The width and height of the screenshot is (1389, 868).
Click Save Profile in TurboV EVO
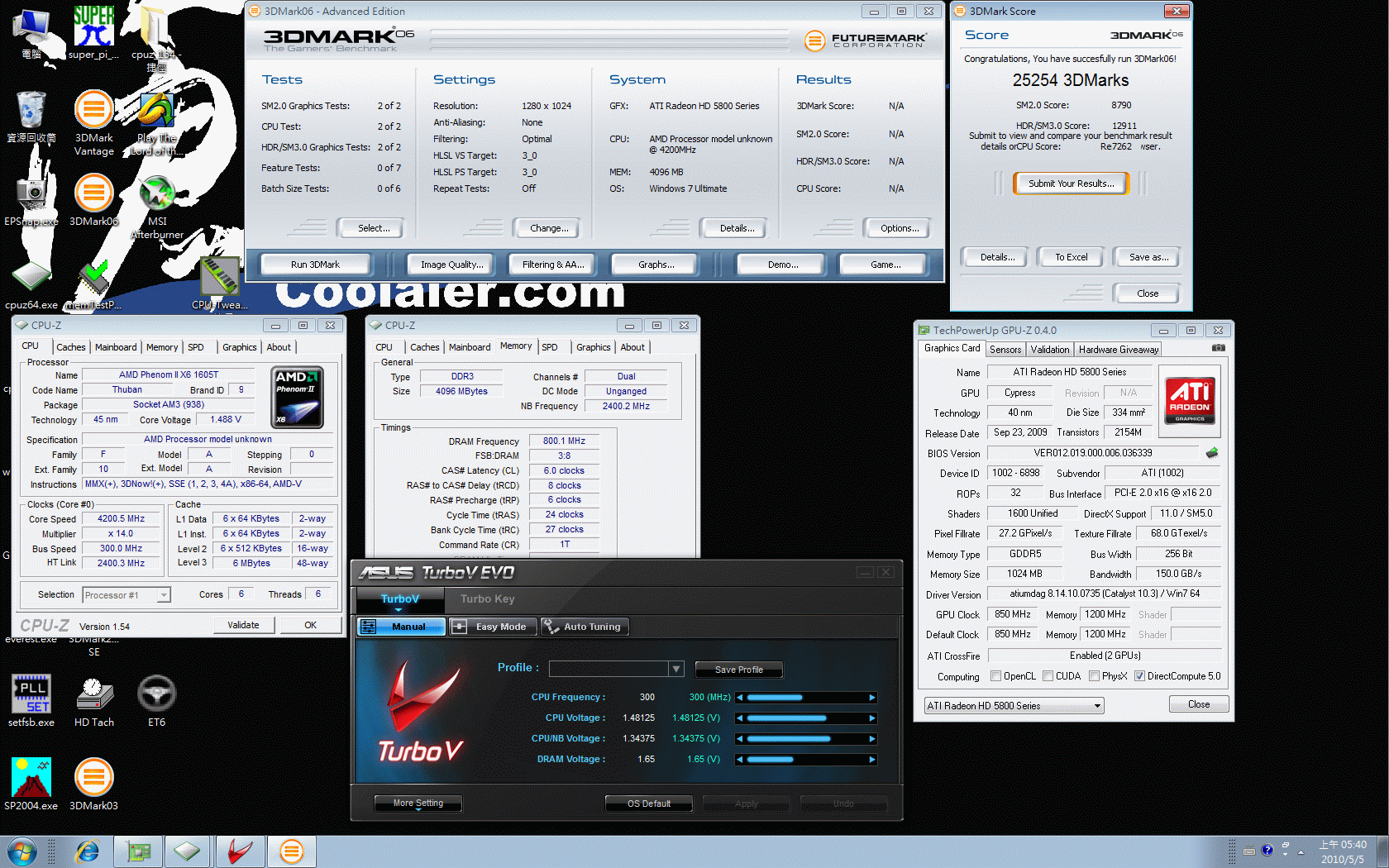[738, 670]
